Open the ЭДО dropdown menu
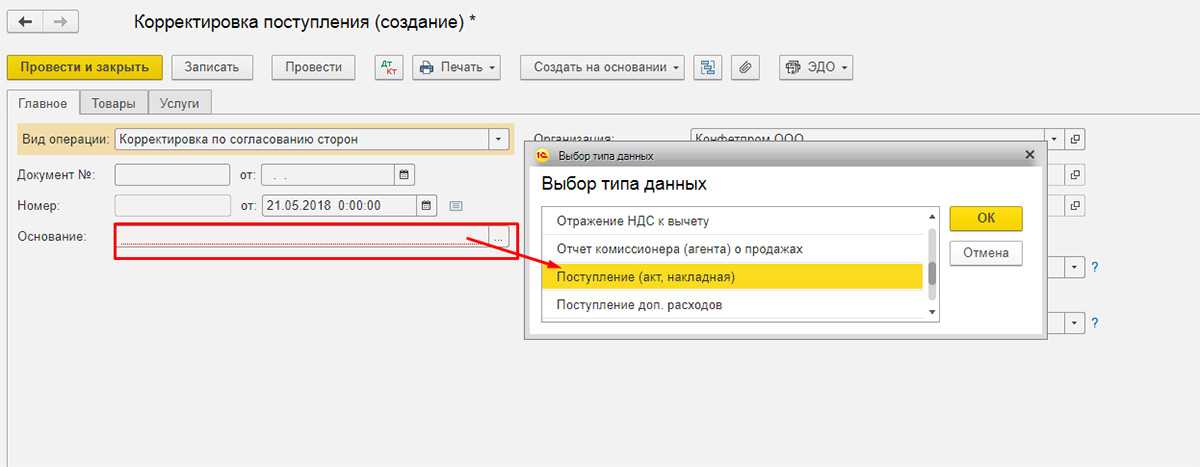 (816, 67)
